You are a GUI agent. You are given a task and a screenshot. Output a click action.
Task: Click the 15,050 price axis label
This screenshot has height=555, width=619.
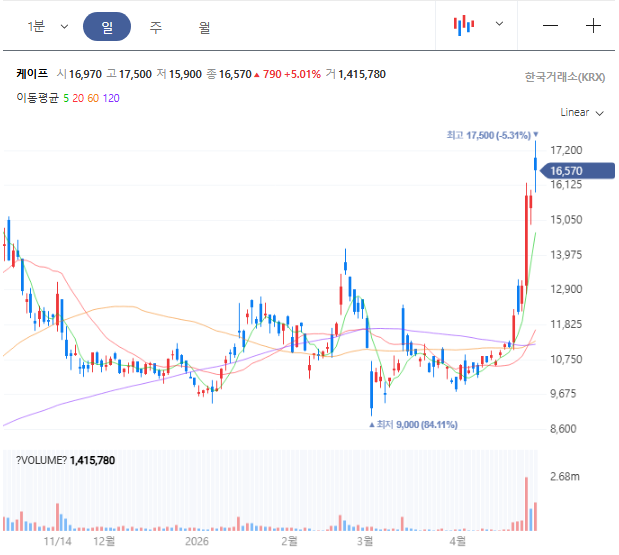pos(566,220)
